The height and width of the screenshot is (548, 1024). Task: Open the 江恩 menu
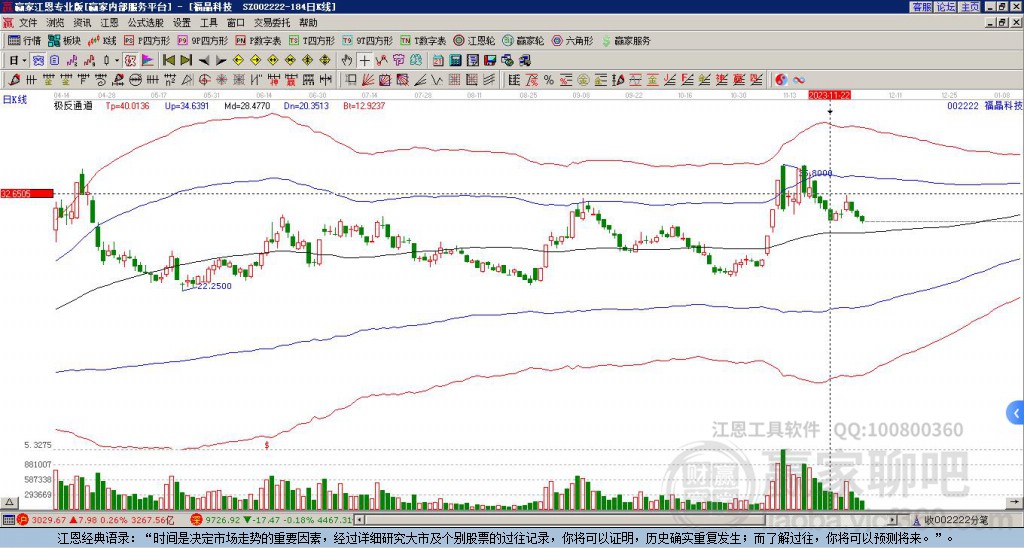109,23
